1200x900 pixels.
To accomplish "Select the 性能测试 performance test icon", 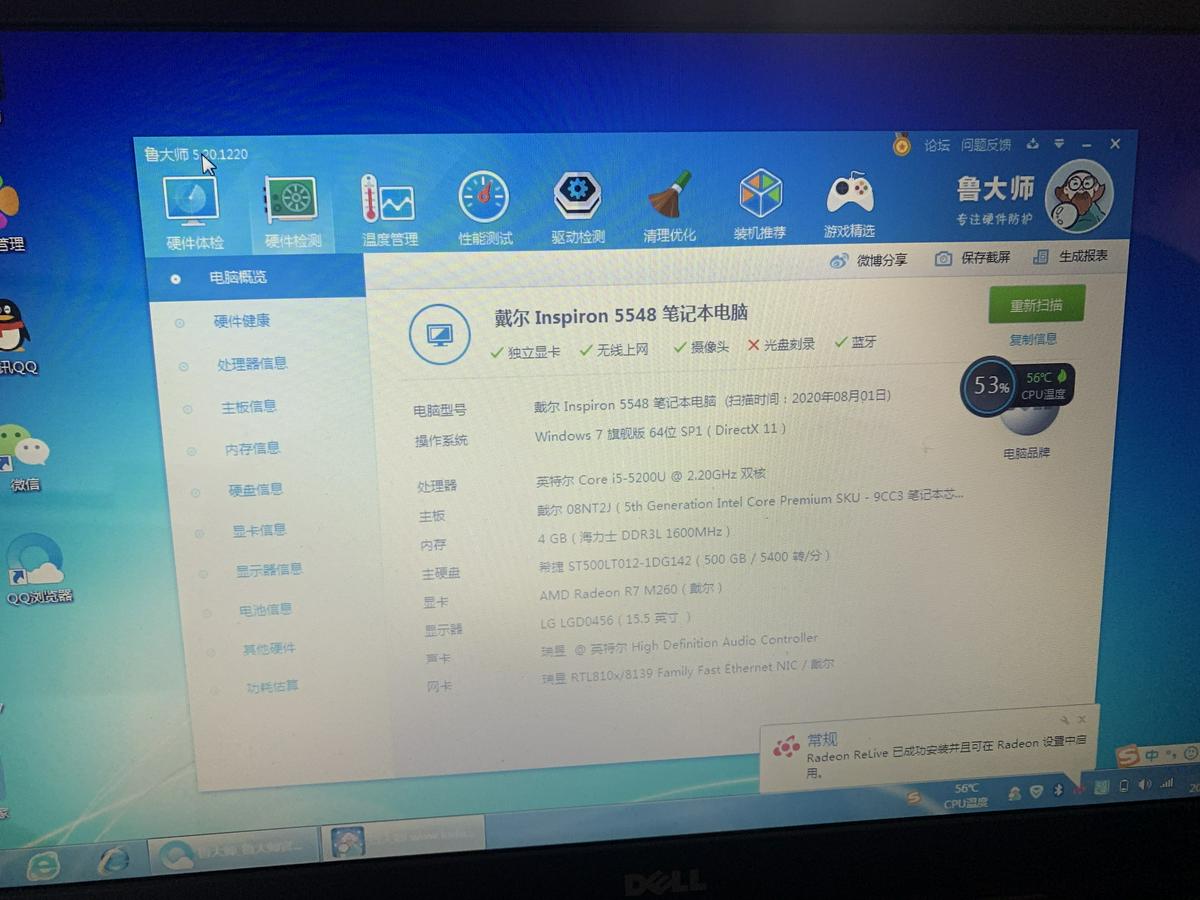I will tap(482, 205).
